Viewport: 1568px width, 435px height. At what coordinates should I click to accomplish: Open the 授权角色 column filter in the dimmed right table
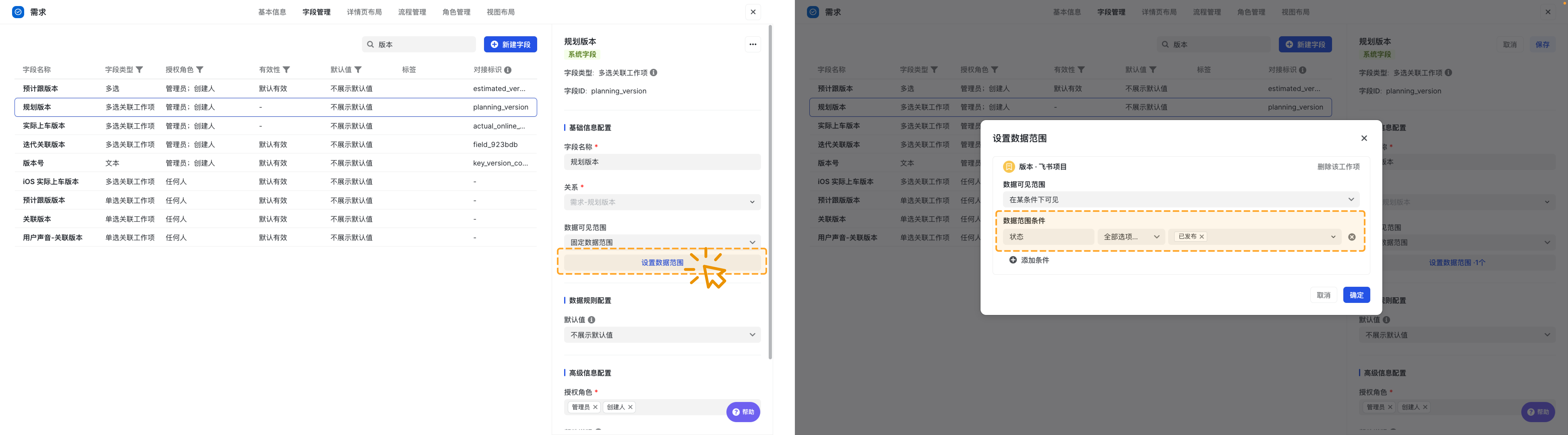click(x=995, y=70)
